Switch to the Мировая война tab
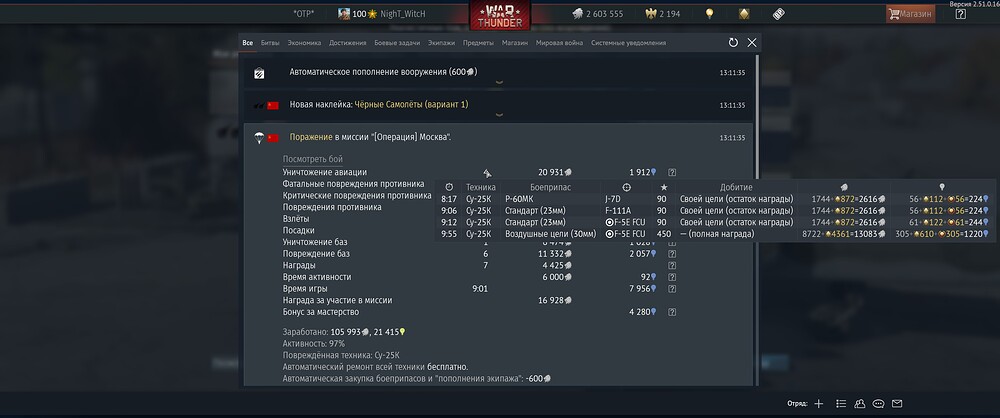 pyautogui.click(x=559, y=43)
